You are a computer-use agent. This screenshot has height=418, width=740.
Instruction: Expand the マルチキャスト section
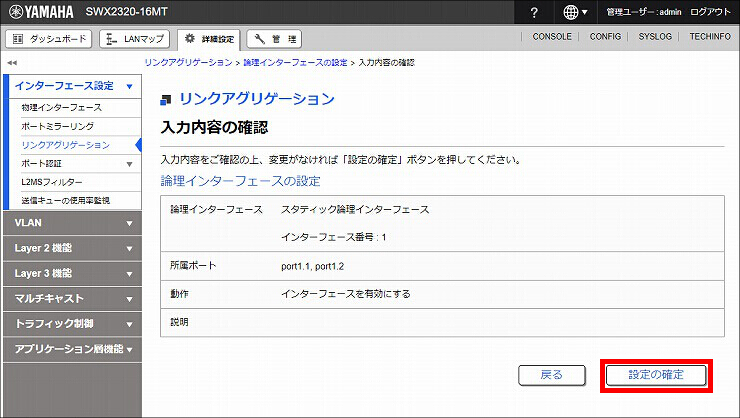(x=72, y=299)
